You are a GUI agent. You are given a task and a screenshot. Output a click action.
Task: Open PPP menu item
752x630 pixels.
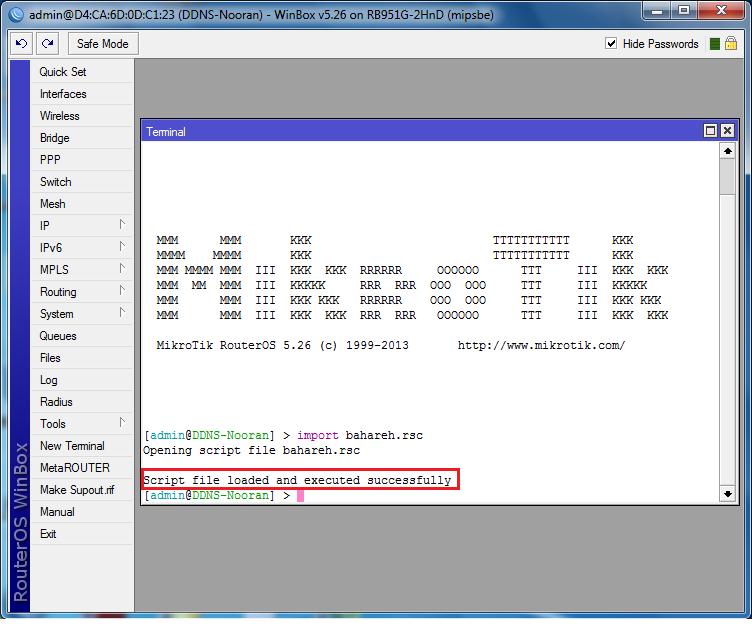point(82,160)
